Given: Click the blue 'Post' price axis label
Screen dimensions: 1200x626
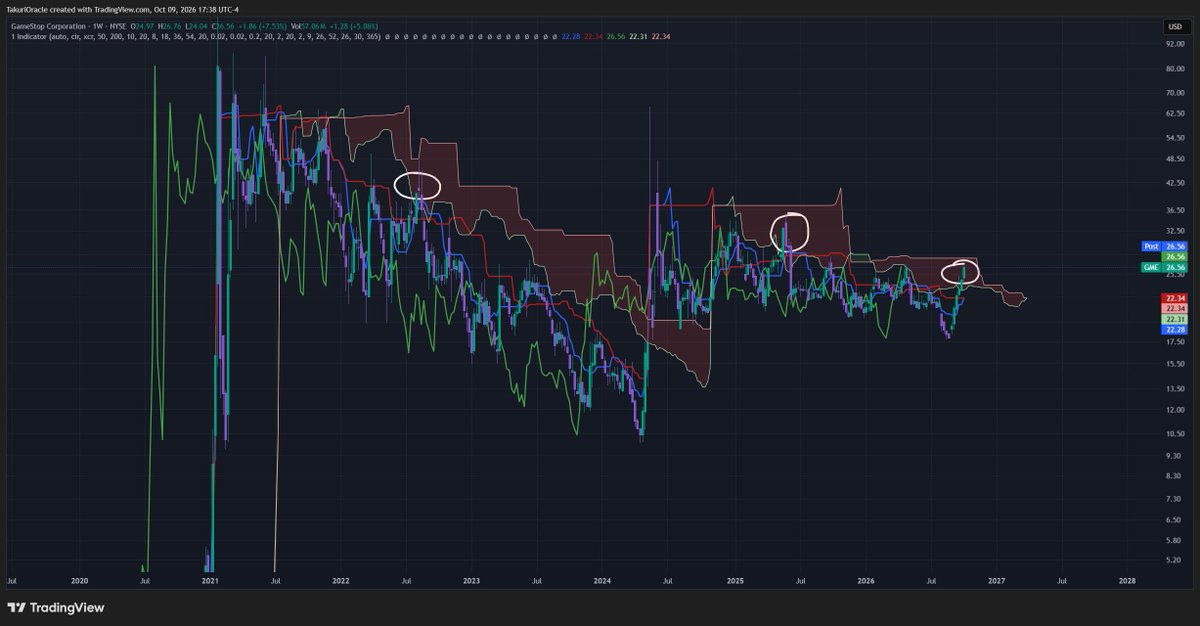Looking at the screenshot, I should [x=1151, y=246].
